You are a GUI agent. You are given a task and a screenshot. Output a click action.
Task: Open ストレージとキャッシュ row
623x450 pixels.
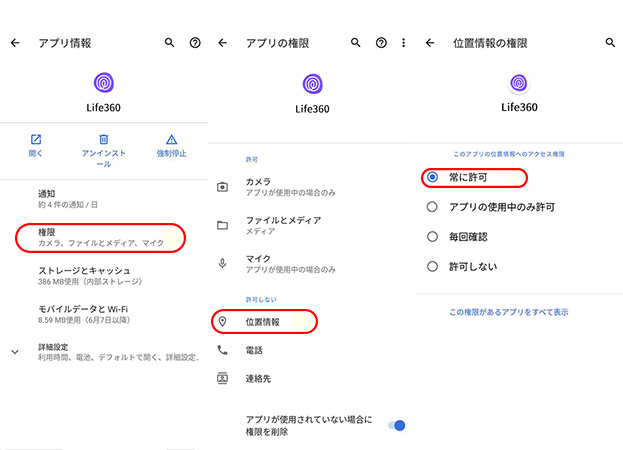104,276
